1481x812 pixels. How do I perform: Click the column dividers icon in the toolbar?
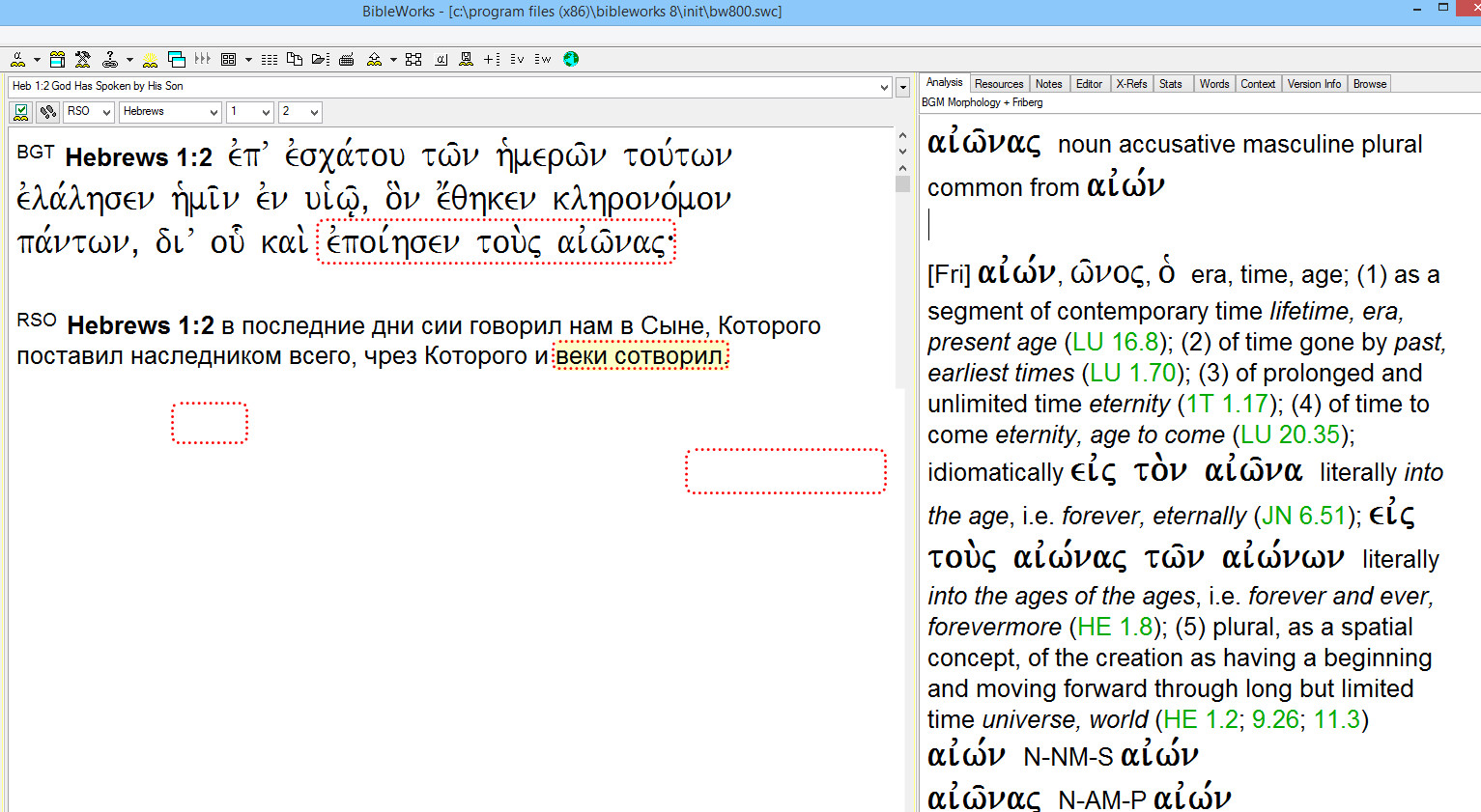pos(202,59)
